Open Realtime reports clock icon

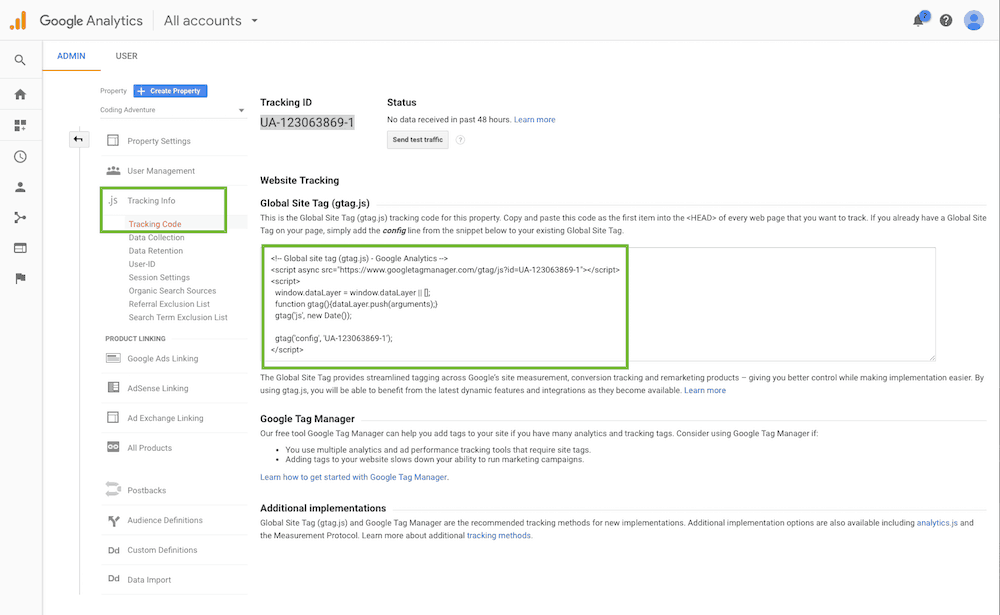tap(20, 156)
